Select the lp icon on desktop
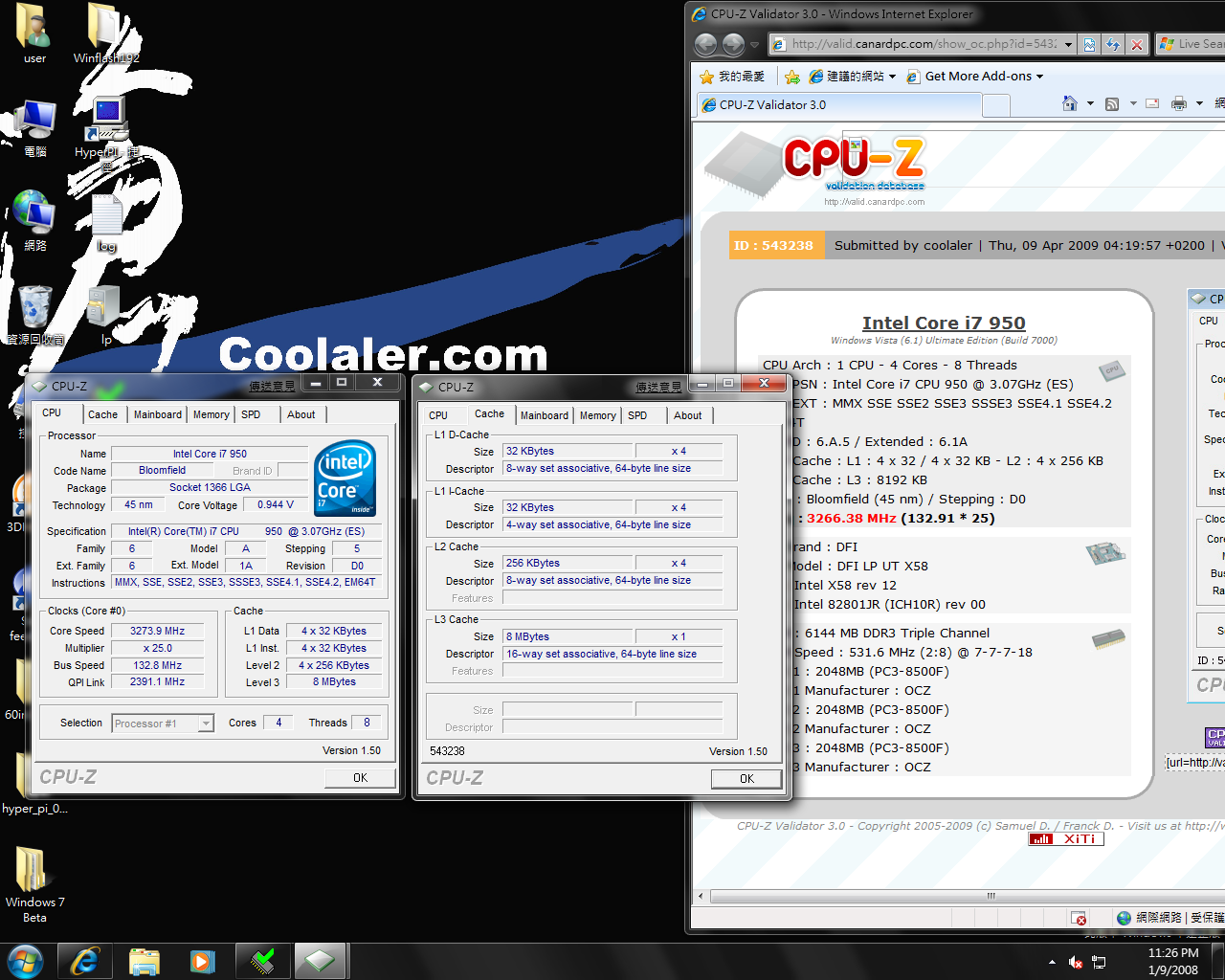The image size is (1225, 980). 106,316
